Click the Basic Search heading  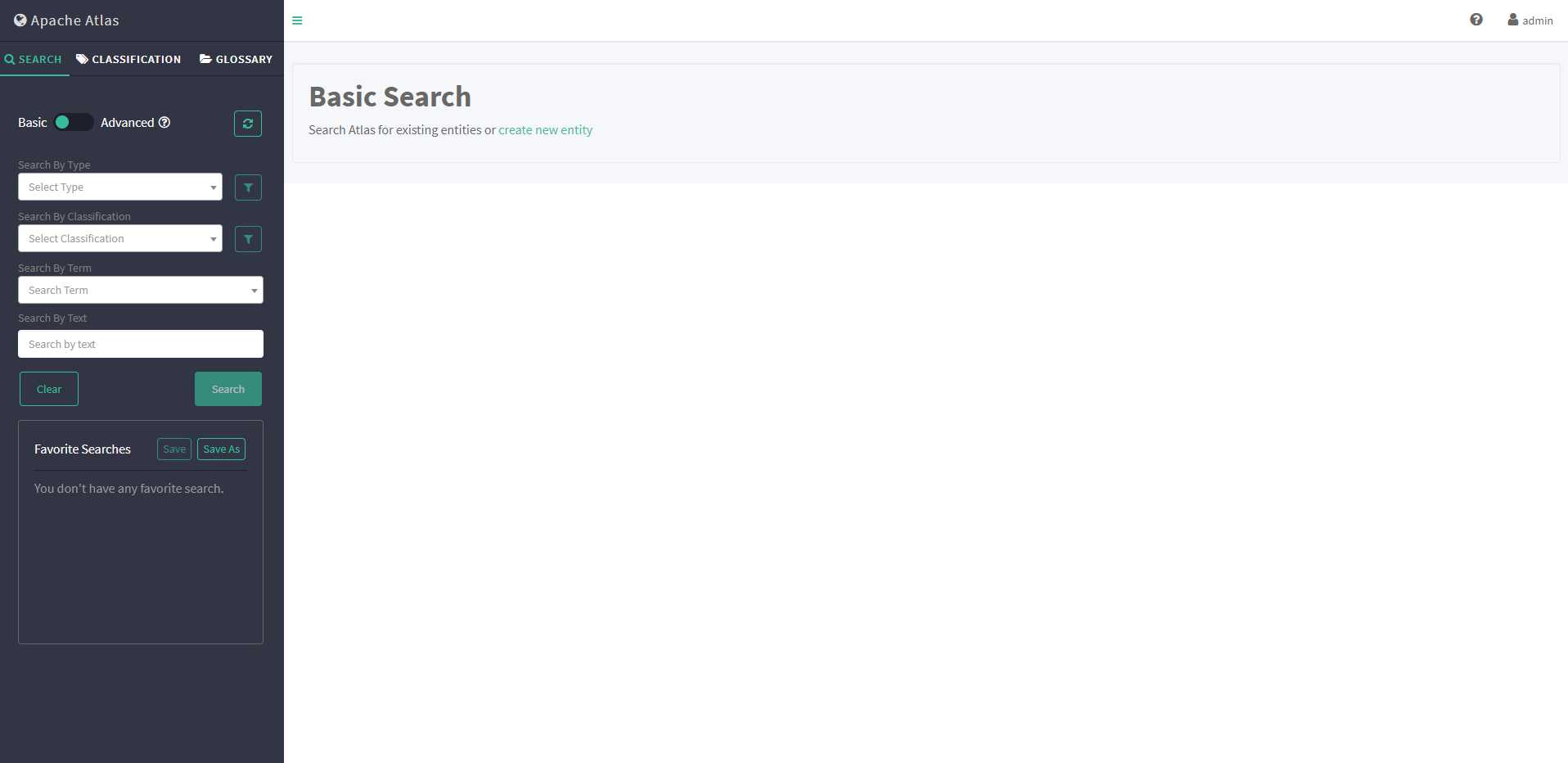tap(390, 97)
